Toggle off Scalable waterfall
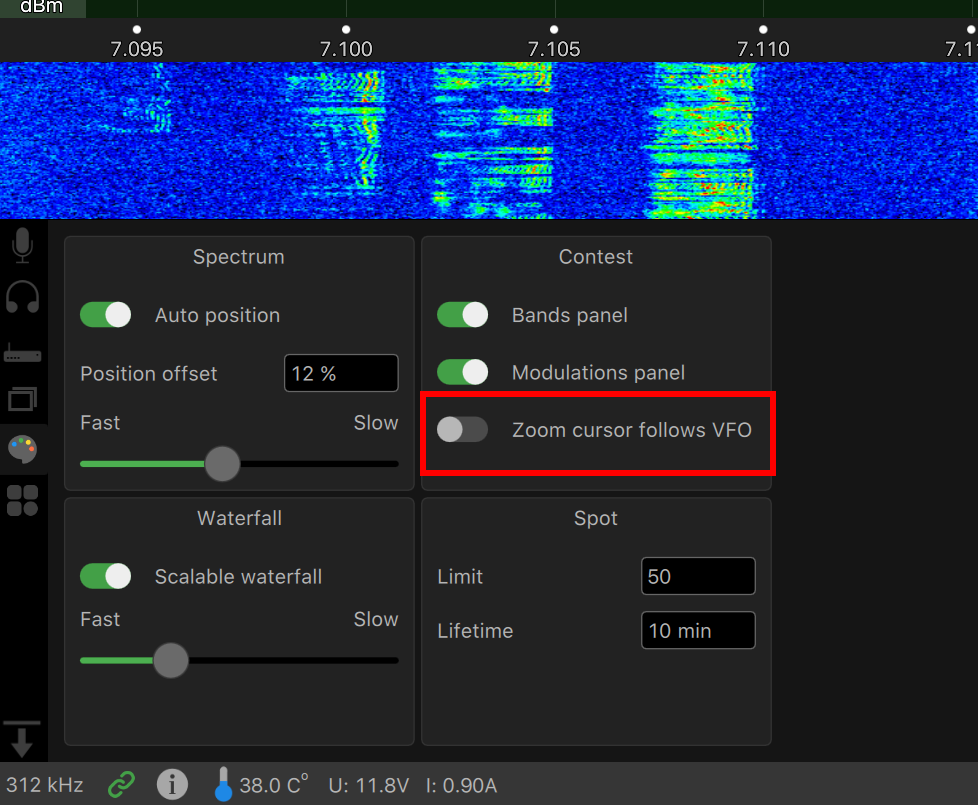 point(105,576)
